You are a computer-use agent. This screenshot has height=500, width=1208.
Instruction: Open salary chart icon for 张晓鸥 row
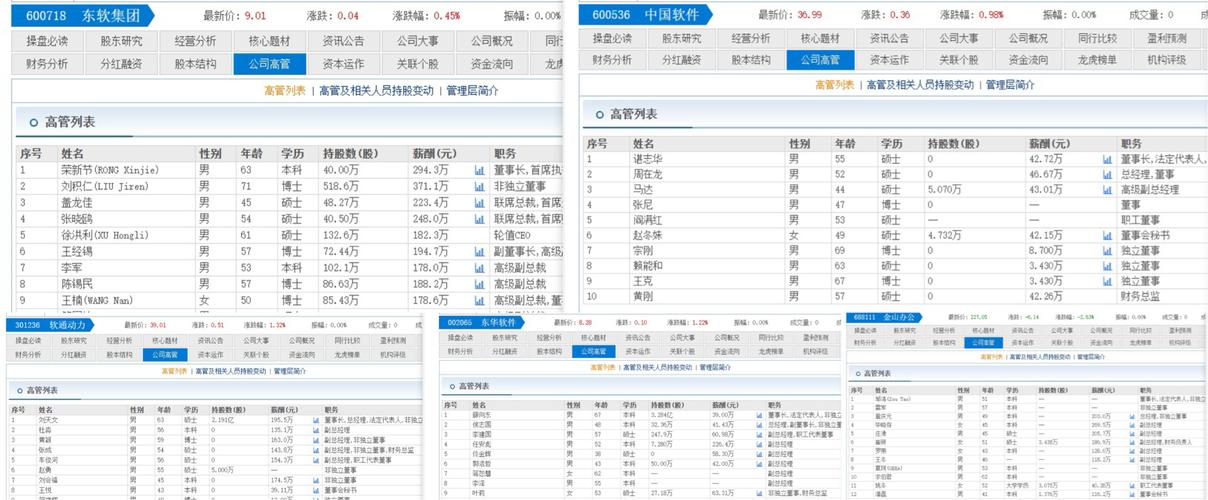coord(480,218)
